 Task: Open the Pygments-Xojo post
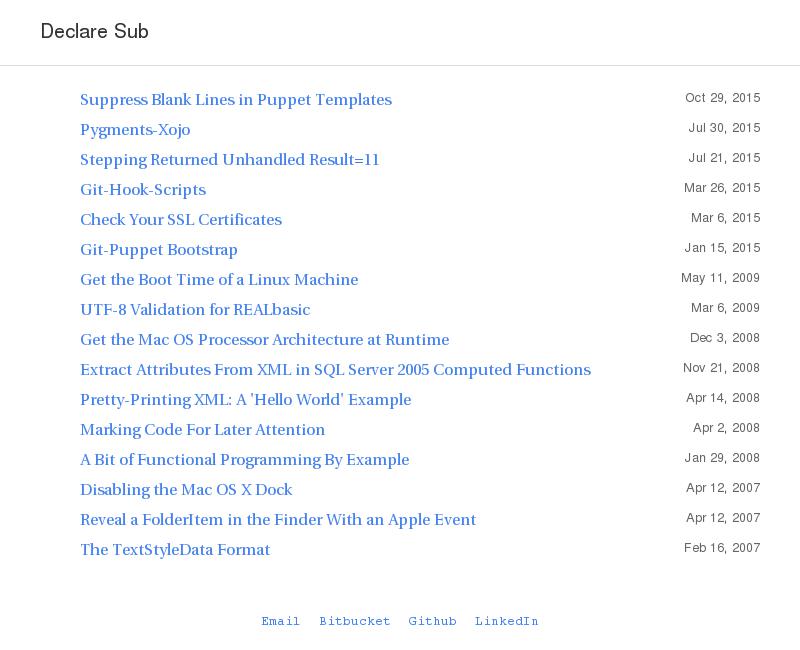pos(135,130)
